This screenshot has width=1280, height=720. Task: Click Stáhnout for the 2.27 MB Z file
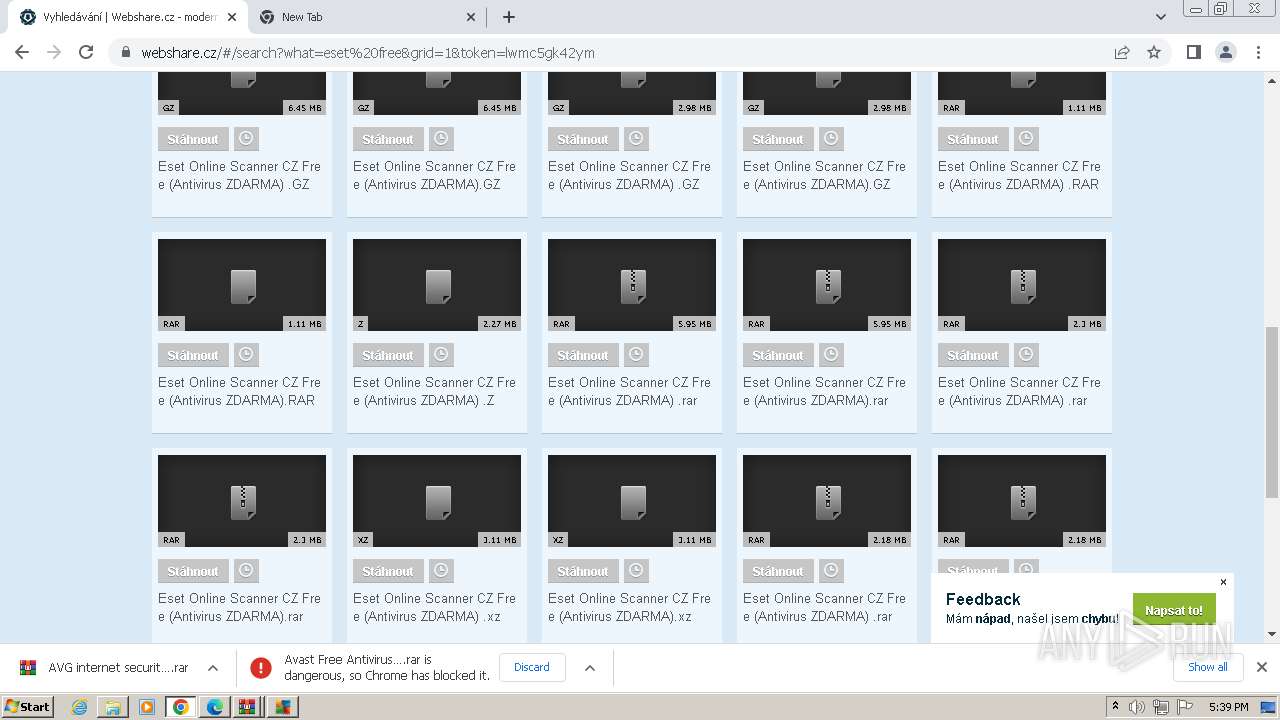[387, 355]
